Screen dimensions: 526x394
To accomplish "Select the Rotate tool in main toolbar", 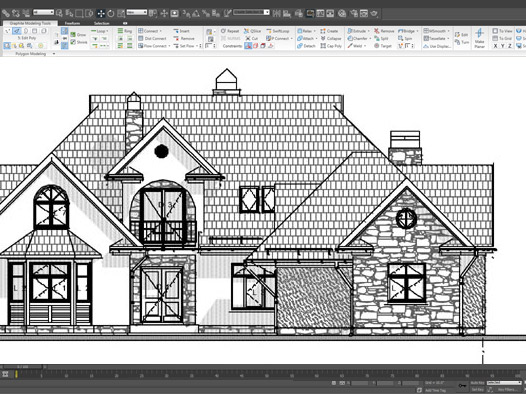I will (x=111, y=13).
